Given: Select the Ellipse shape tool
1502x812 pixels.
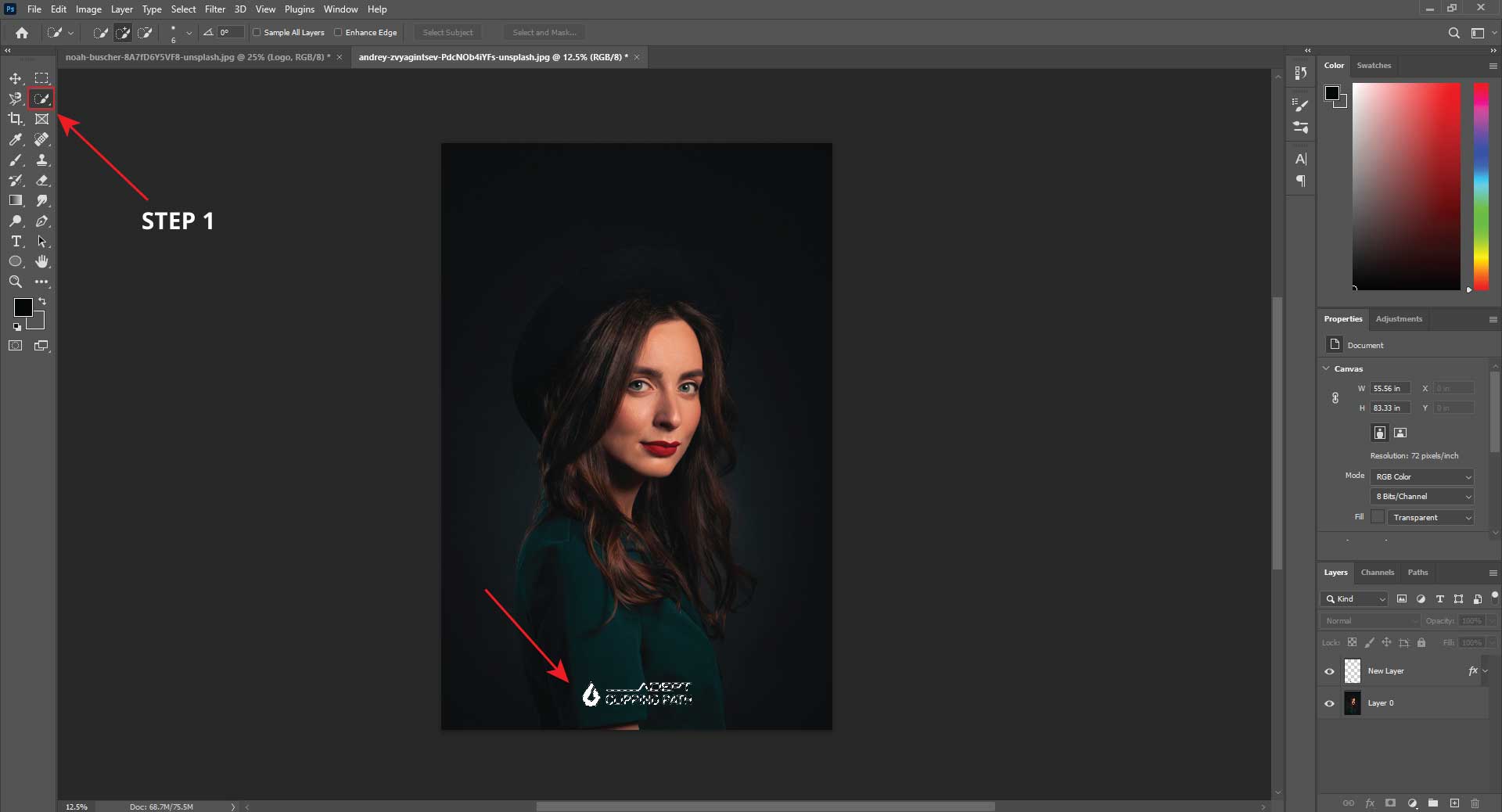Looking at the screenshot, I should [x=16, y=261].
